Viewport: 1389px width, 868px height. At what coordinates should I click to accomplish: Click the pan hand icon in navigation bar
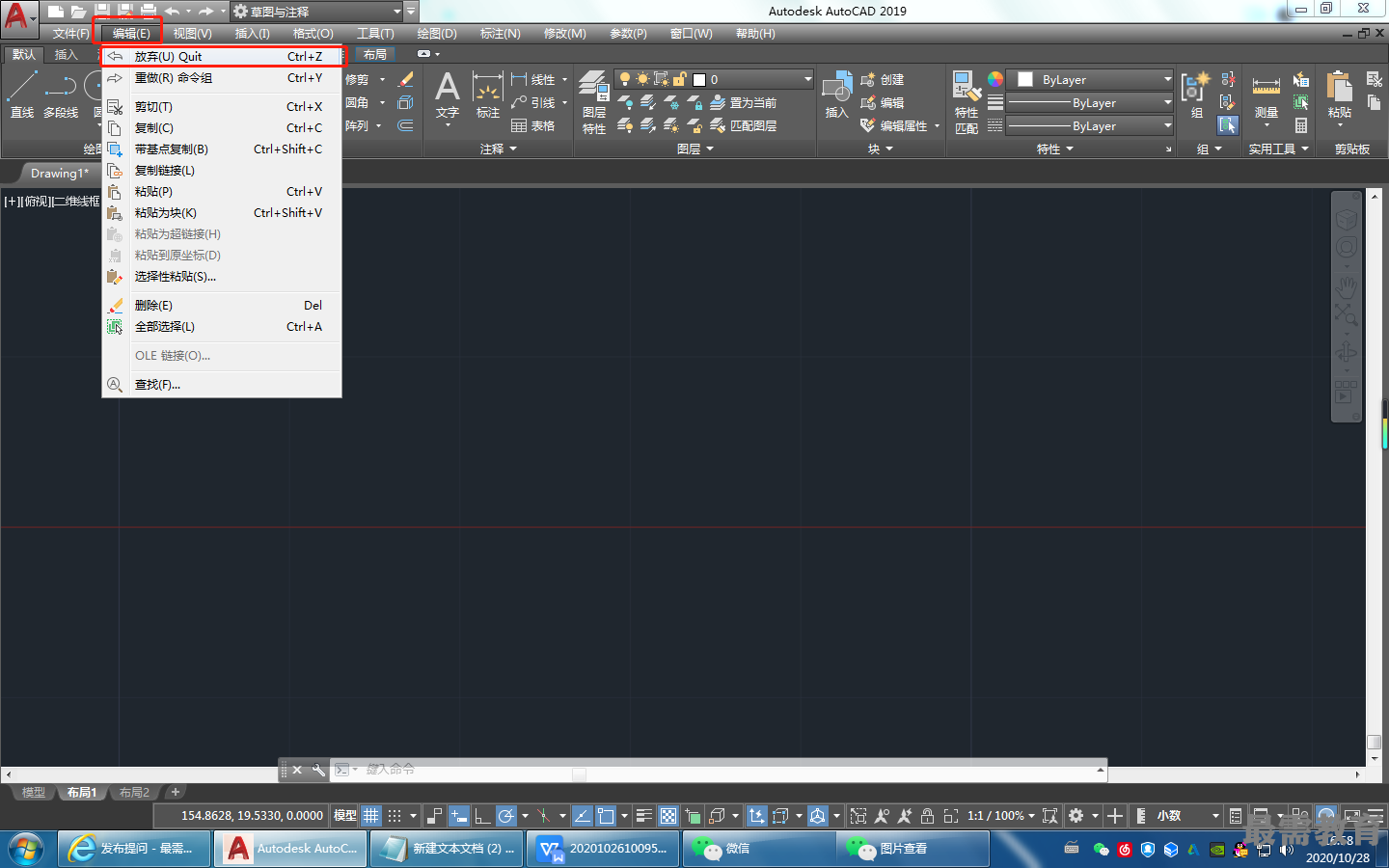pyautogui.click(x=1346, y=286)
